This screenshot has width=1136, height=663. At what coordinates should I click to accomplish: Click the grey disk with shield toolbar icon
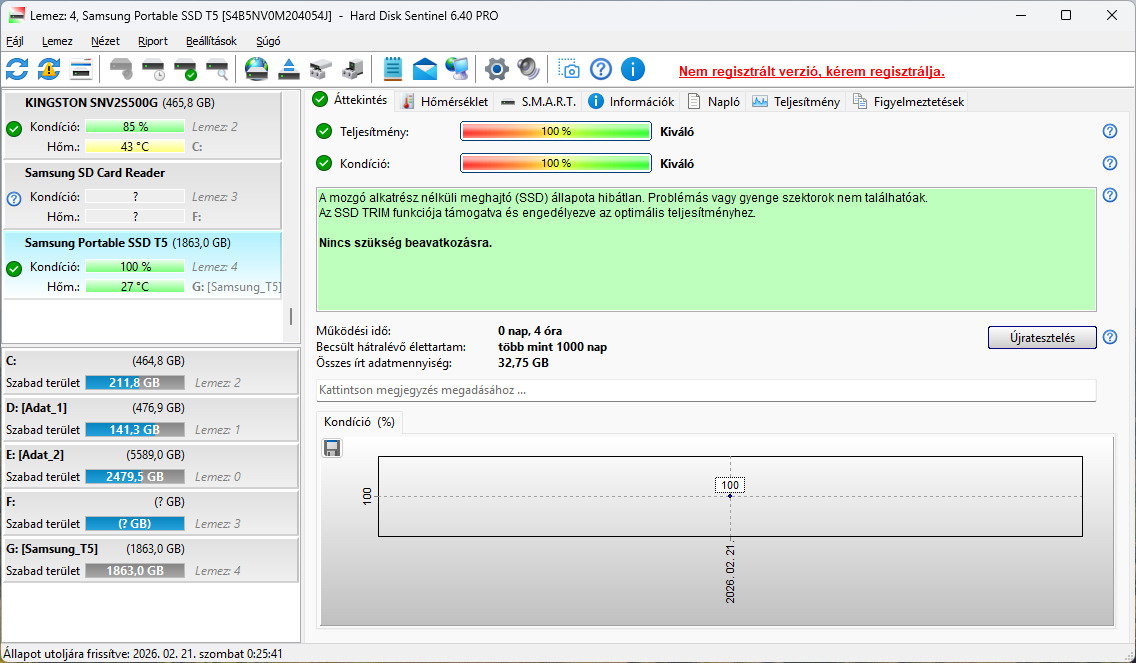pyautogui.click(x=122, y=70)
